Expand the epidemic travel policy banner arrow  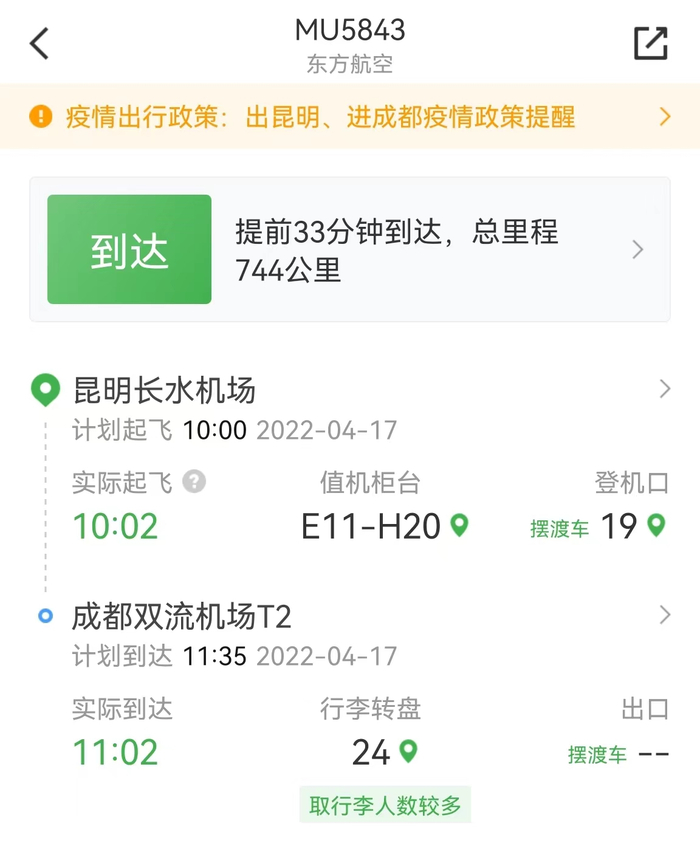[x=665, y=117]
